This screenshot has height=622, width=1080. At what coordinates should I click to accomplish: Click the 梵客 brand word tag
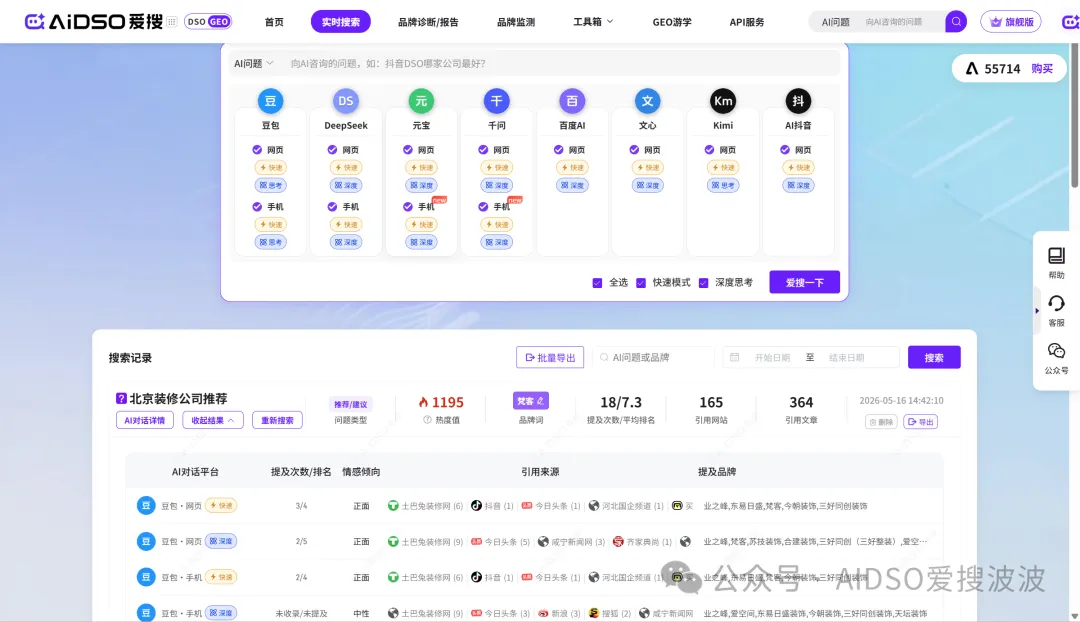(x=530, y=401)
